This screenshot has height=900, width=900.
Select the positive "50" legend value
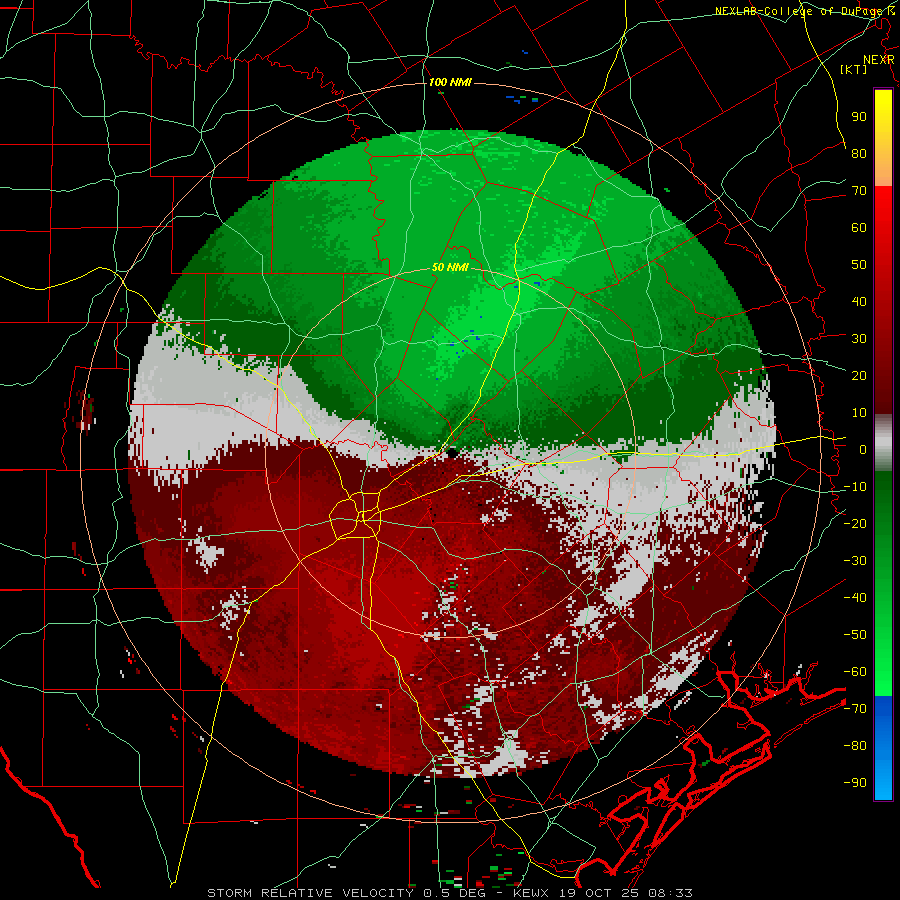[859, 265]
